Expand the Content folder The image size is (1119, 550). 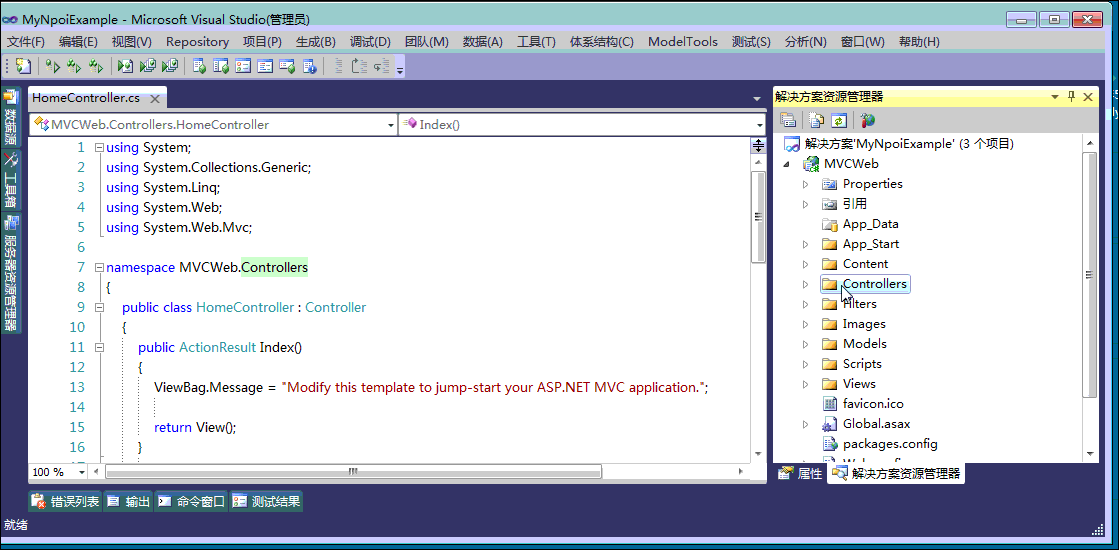point(806,264)
